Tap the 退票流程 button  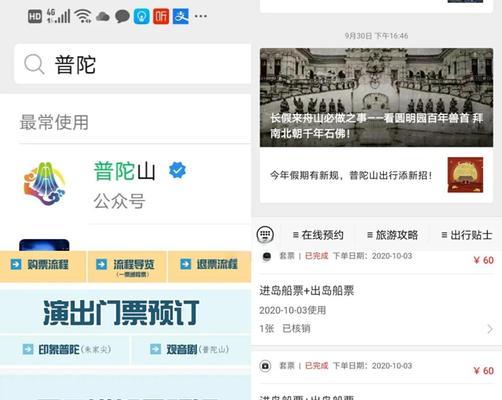[210, 267]
